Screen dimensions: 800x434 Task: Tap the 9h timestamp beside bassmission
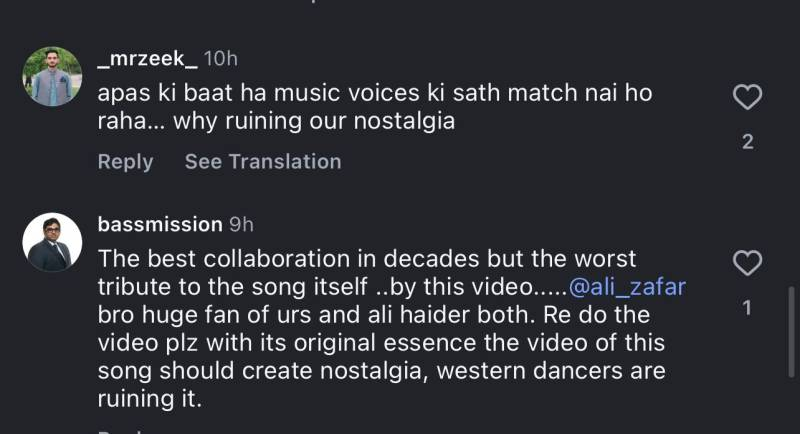pos(241,224)
